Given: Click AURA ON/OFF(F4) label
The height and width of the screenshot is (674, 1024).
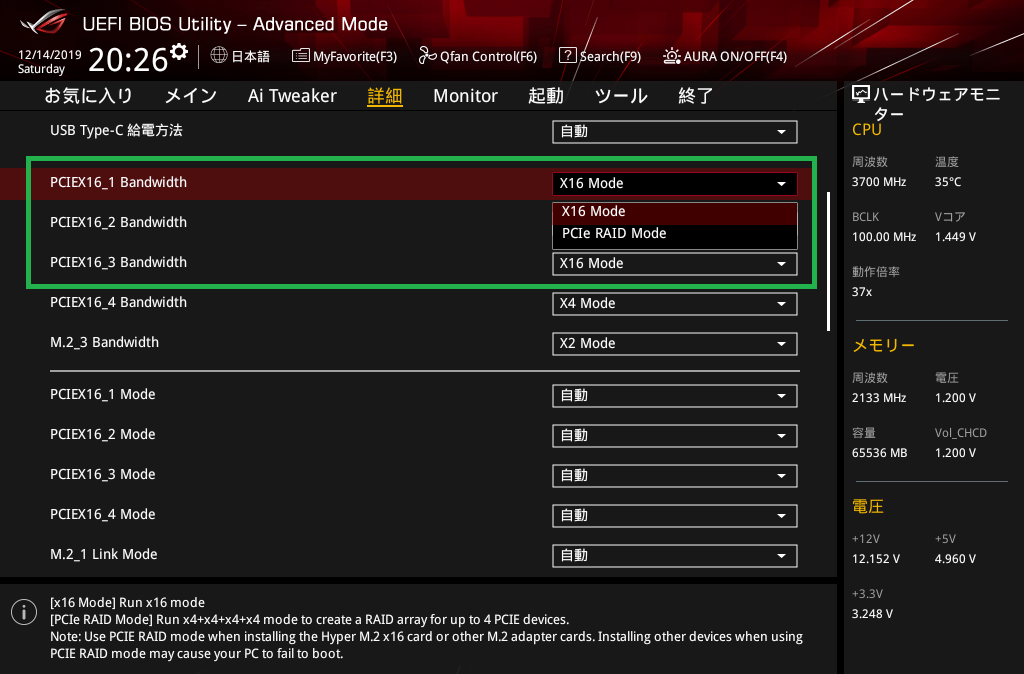Looking at the screenshot, I should click(735, 56).
